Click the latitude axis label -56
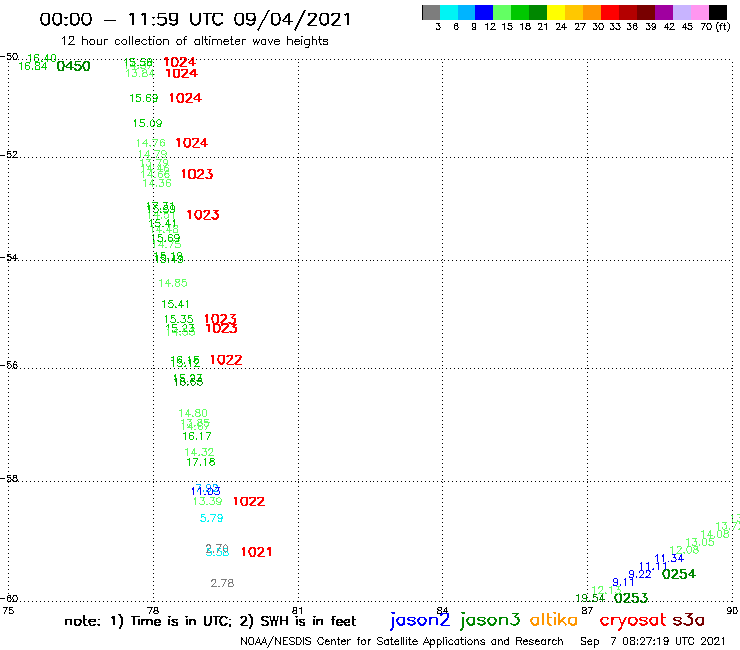The width and height of the screenshot is (740, 650). 9,365
